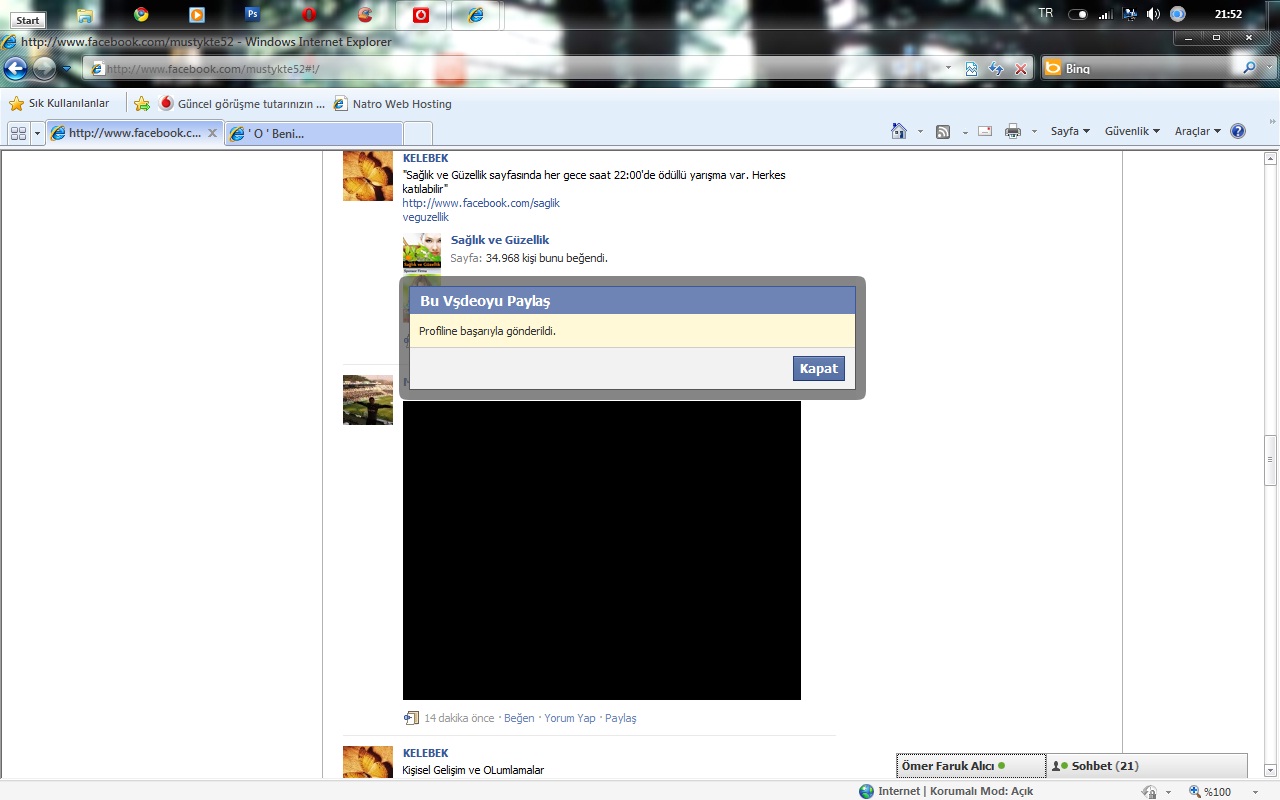Click the add to favorites bar star icon
The height and width of the screenshot is (800, 1280).
coord(142,103)
